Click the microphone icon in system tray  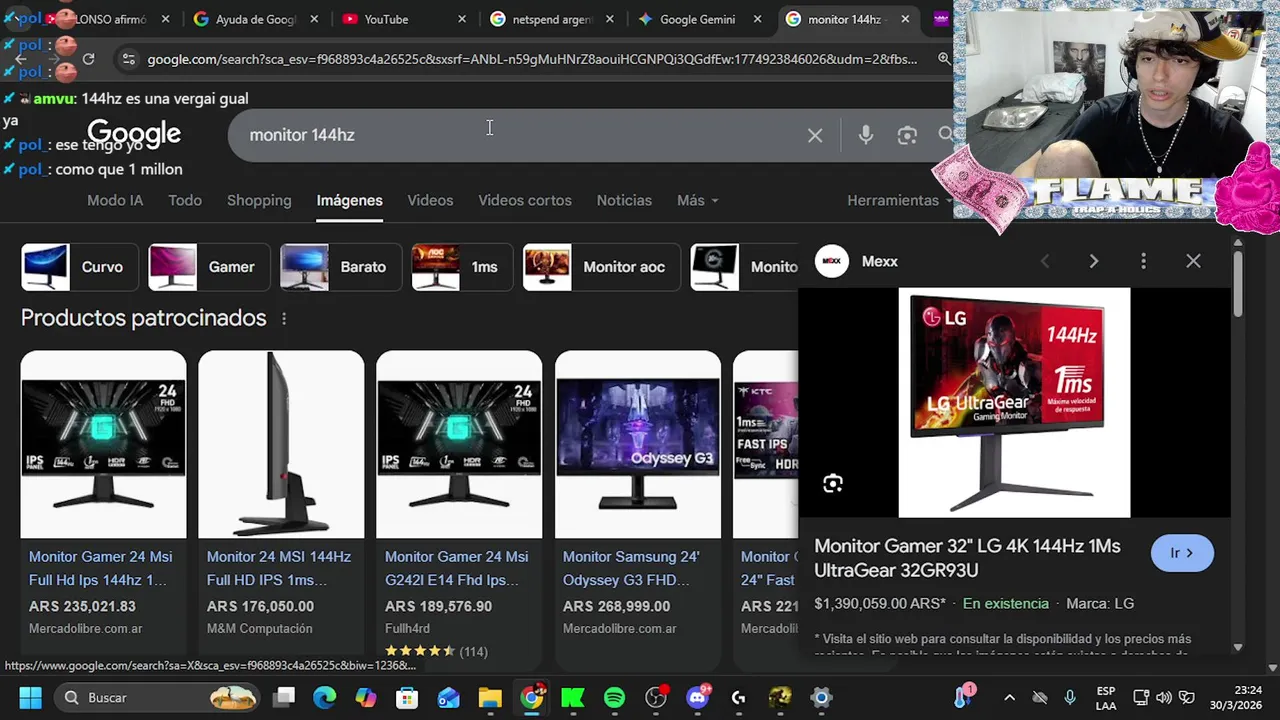pos(1070,697)
